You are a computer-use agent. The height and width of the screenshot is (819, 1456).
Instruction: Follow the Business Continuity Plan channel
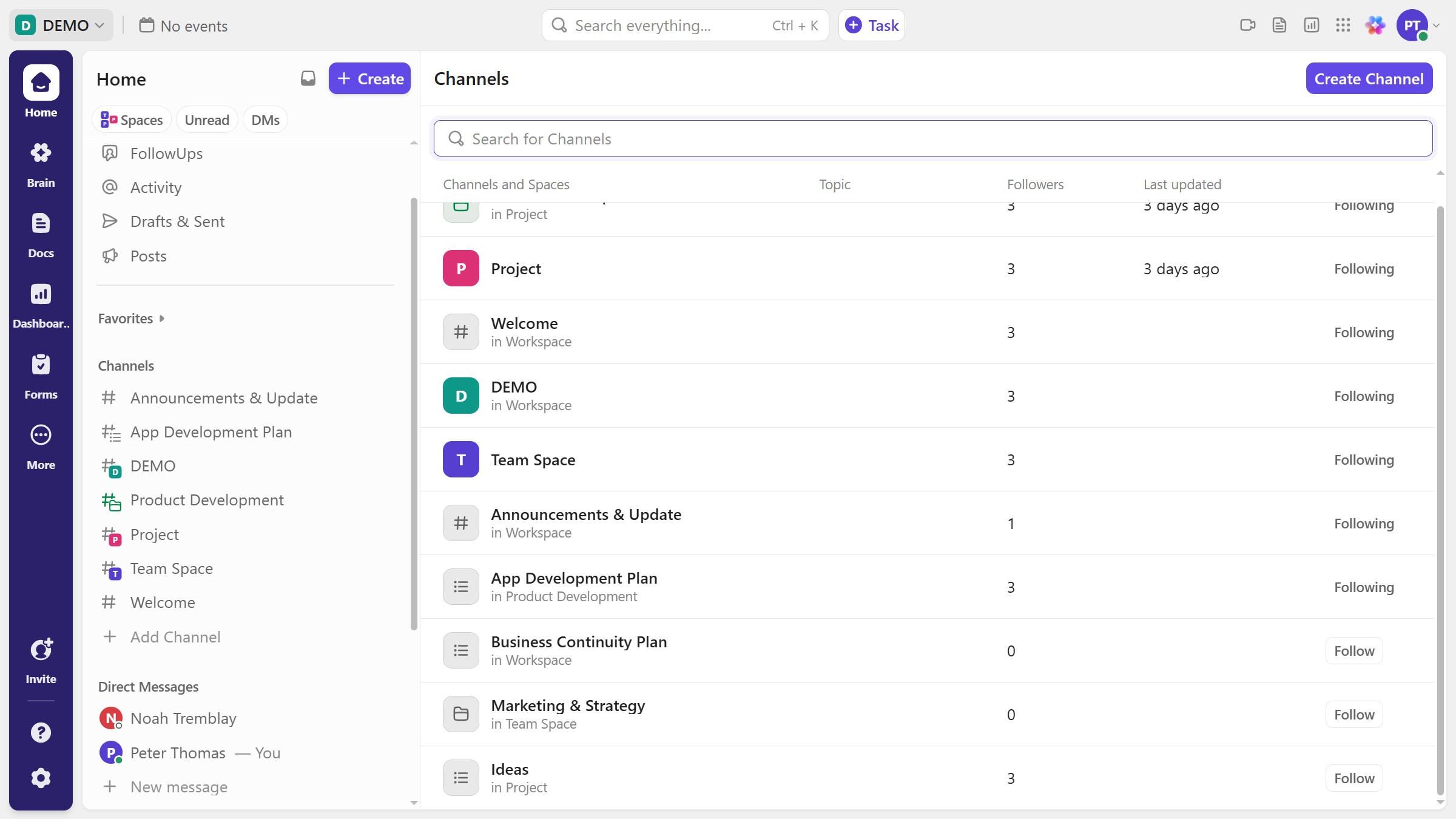tap(1353, 651)
